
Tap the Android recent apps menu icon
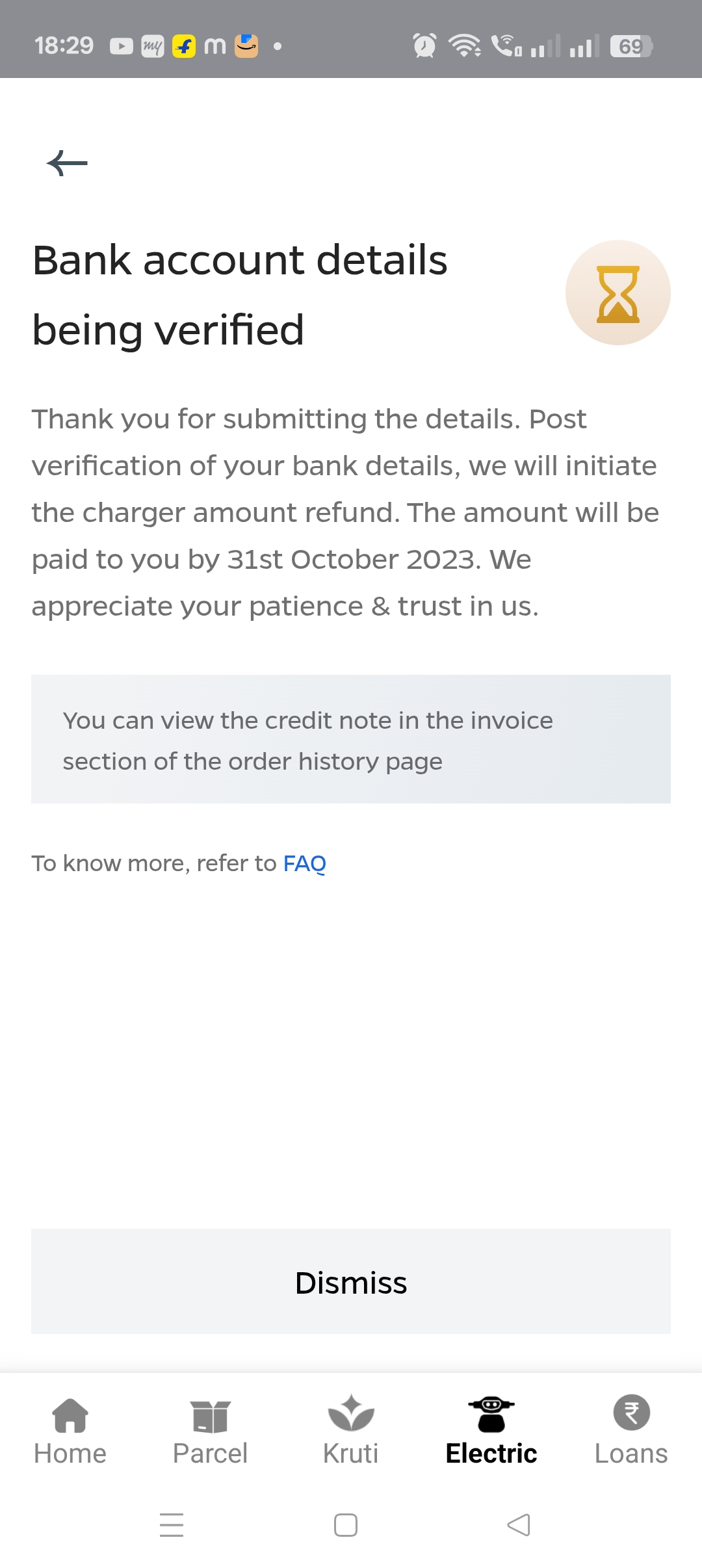pos(172,1525)
